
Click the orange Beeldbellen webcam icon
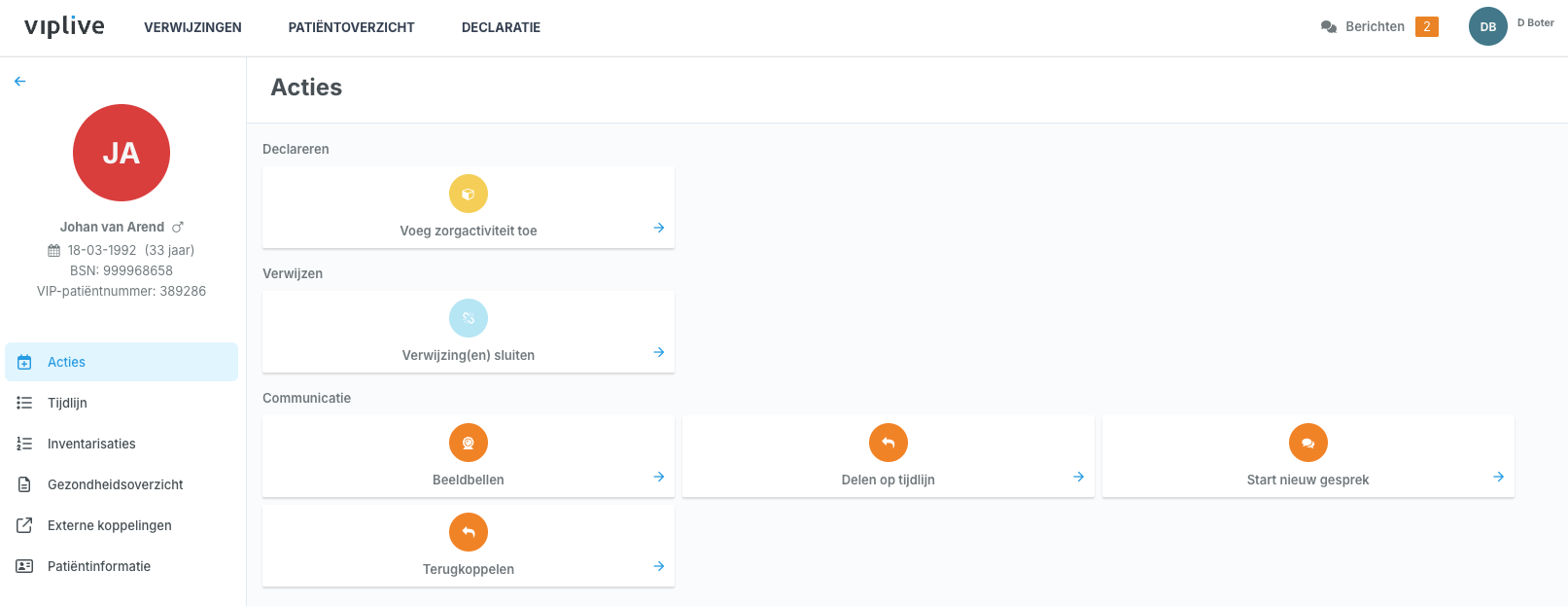pos(469,443)
